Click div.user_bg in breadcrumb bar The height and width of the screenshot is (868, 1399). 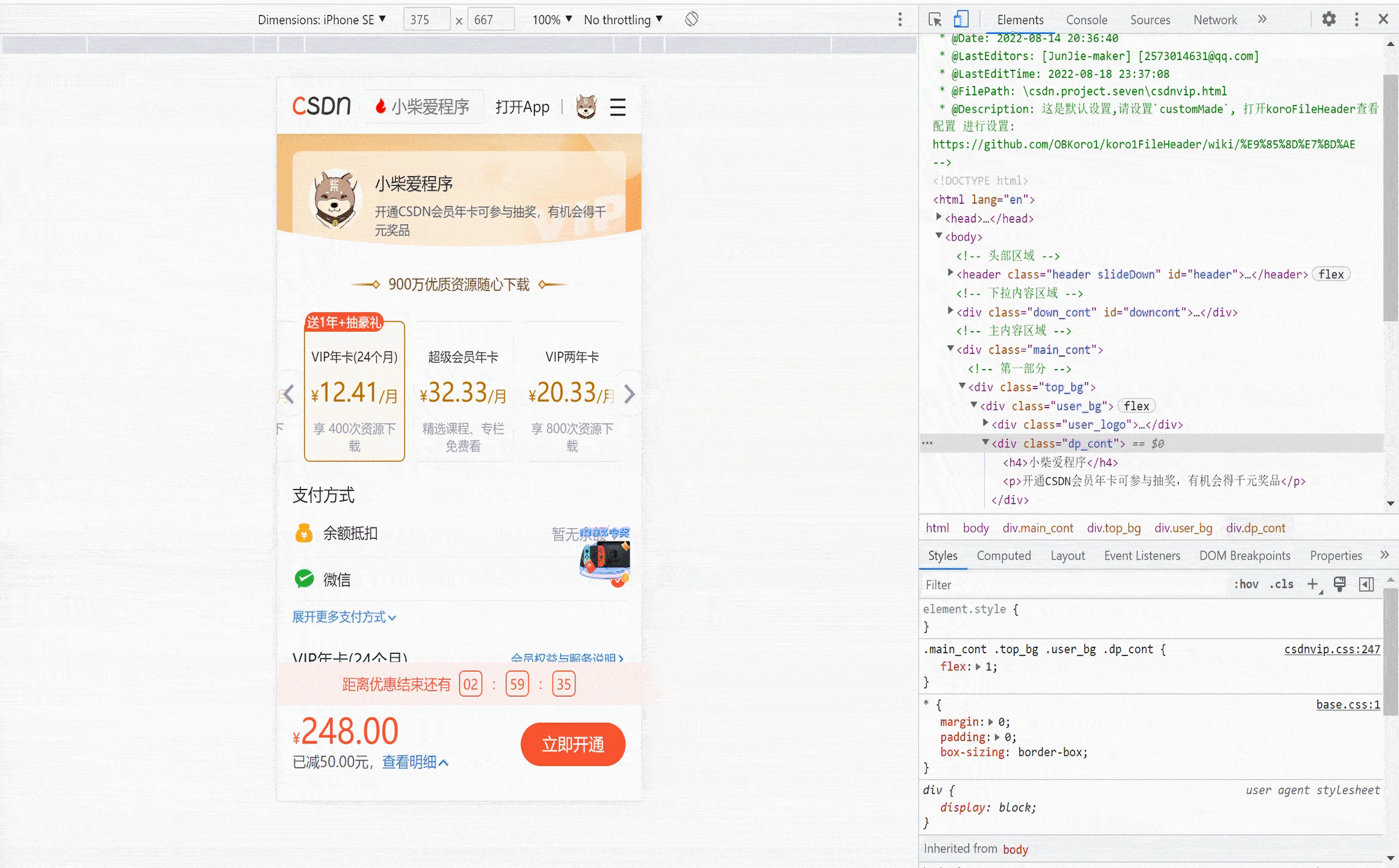[x=1183, y=527]
